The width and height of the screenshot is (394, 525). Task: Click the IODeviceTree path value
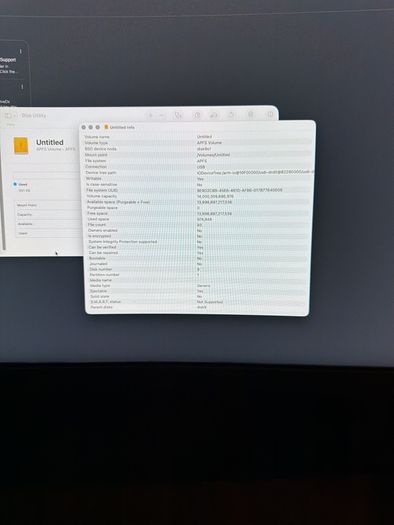(255, 172)
